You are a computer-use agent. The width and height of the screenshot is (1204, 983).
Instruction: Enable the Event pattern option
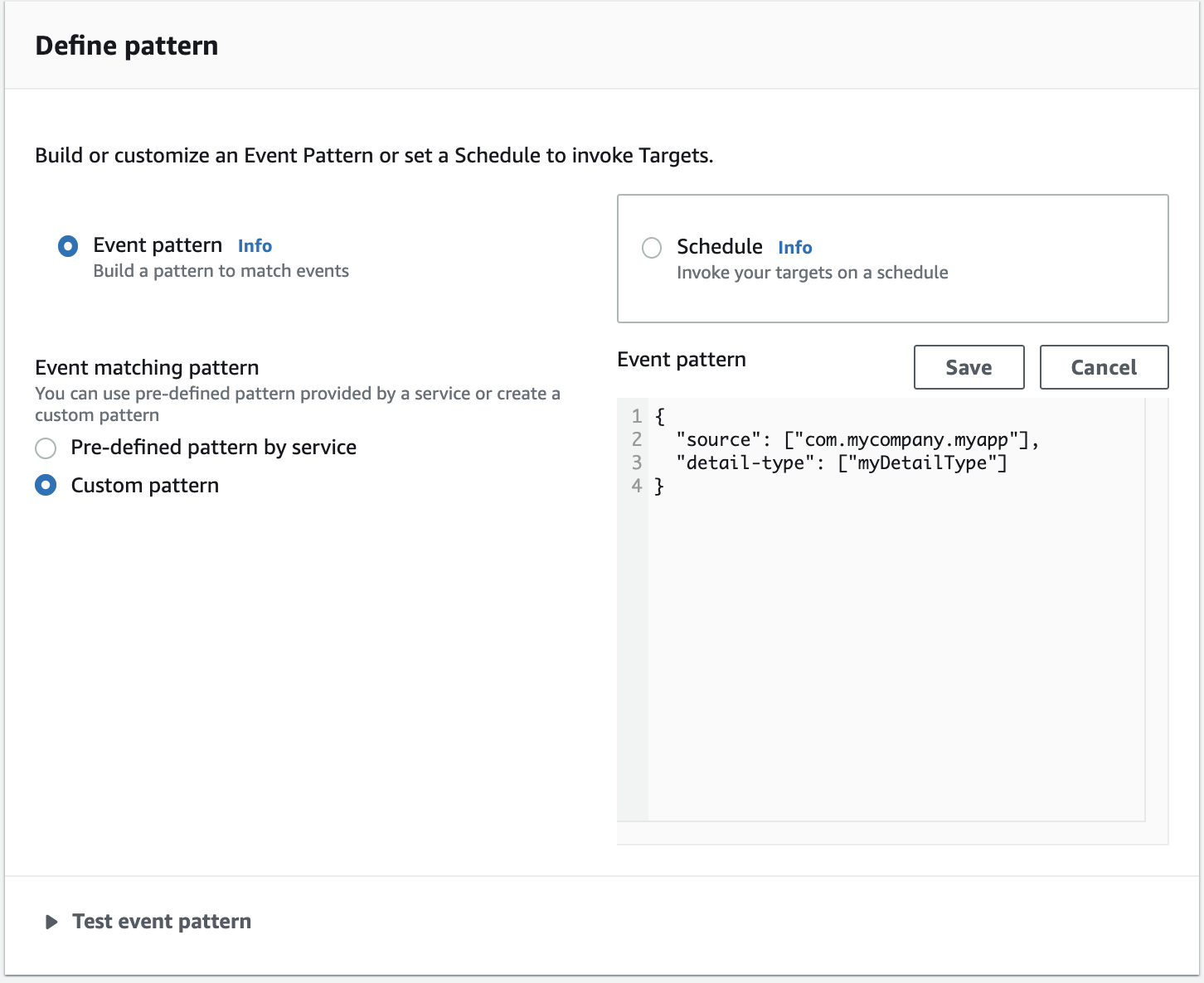[68, 245]
